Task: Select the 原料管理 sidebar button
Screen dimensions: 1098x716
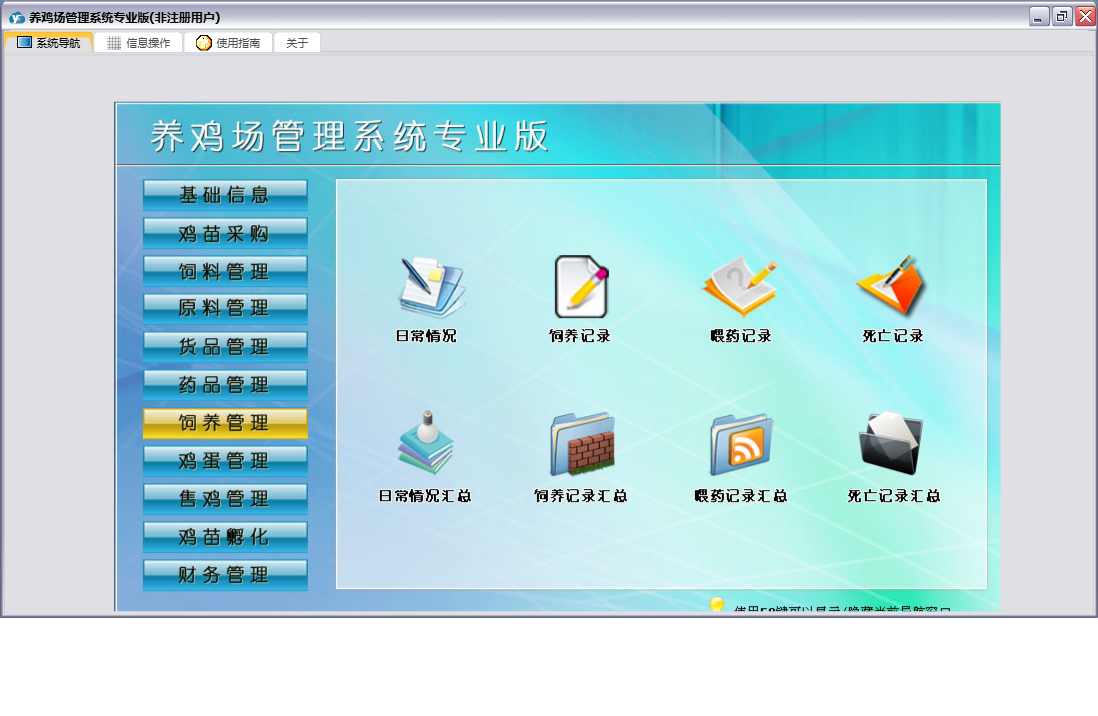Action: pyautogui.click(x=225, y=308)
